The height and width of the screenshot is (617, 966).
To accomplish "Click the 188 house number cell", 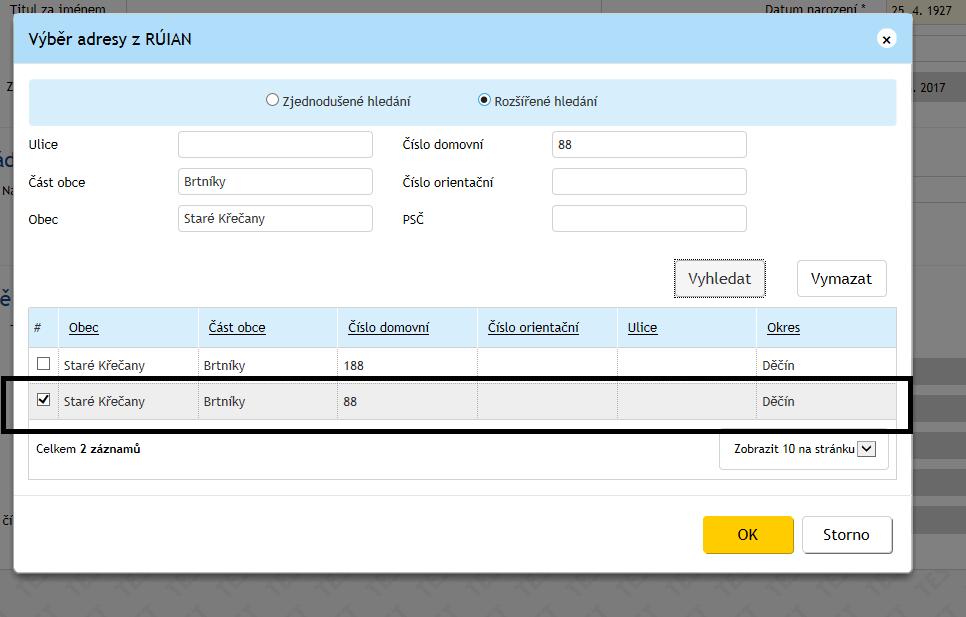I will click(354, 366).
